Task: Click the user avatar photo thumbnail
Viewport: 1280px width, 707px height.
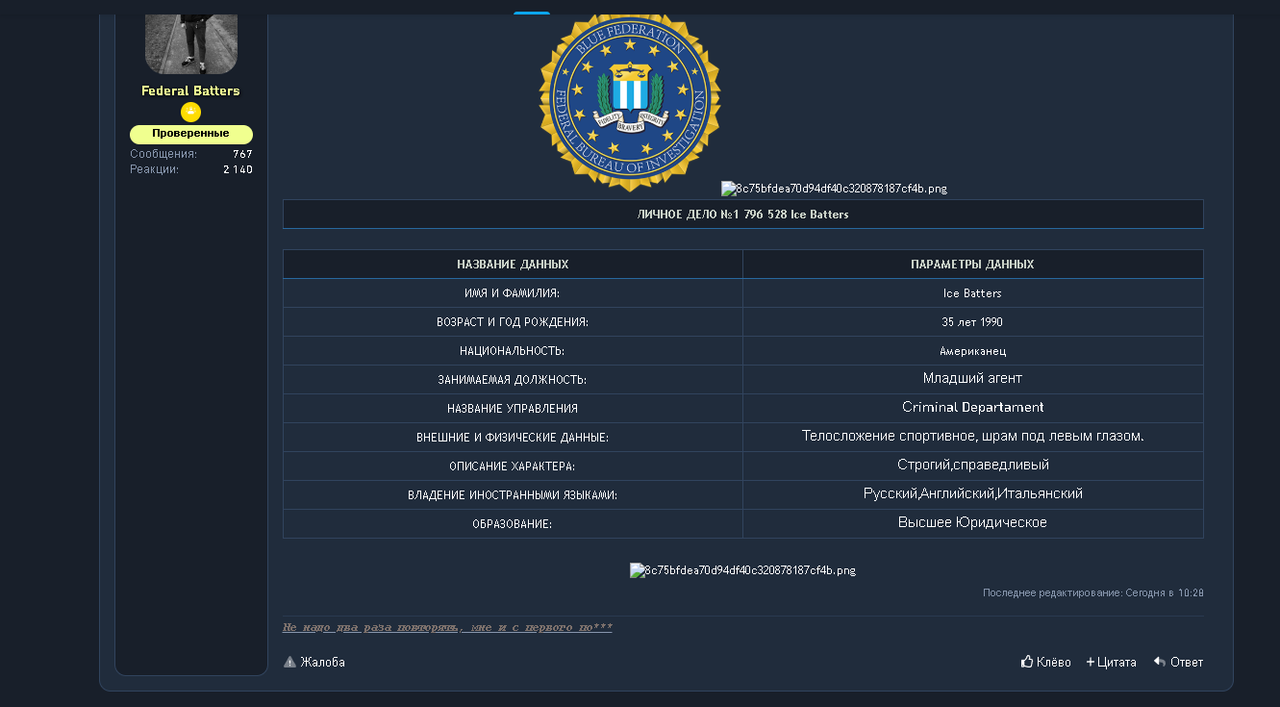Action: coord(191,43)
